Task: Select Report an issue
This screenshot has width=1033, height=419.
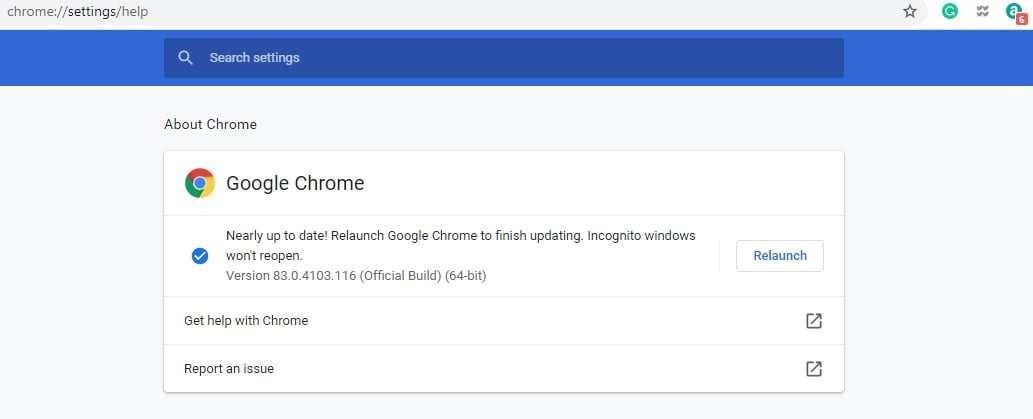Action: click(x=229, y=369)
